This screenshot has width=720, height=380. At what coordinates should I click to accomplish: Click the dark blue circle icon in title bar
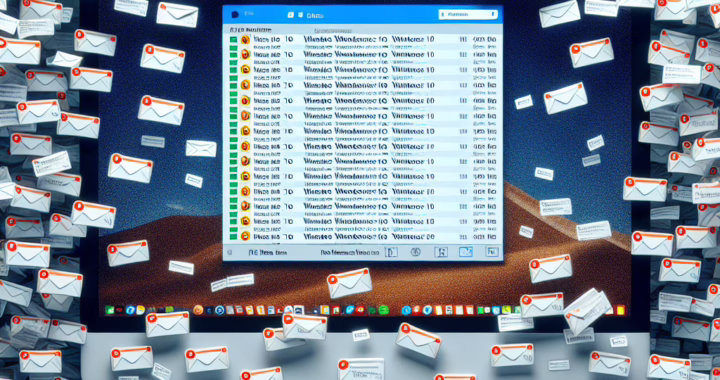point(235,15)
